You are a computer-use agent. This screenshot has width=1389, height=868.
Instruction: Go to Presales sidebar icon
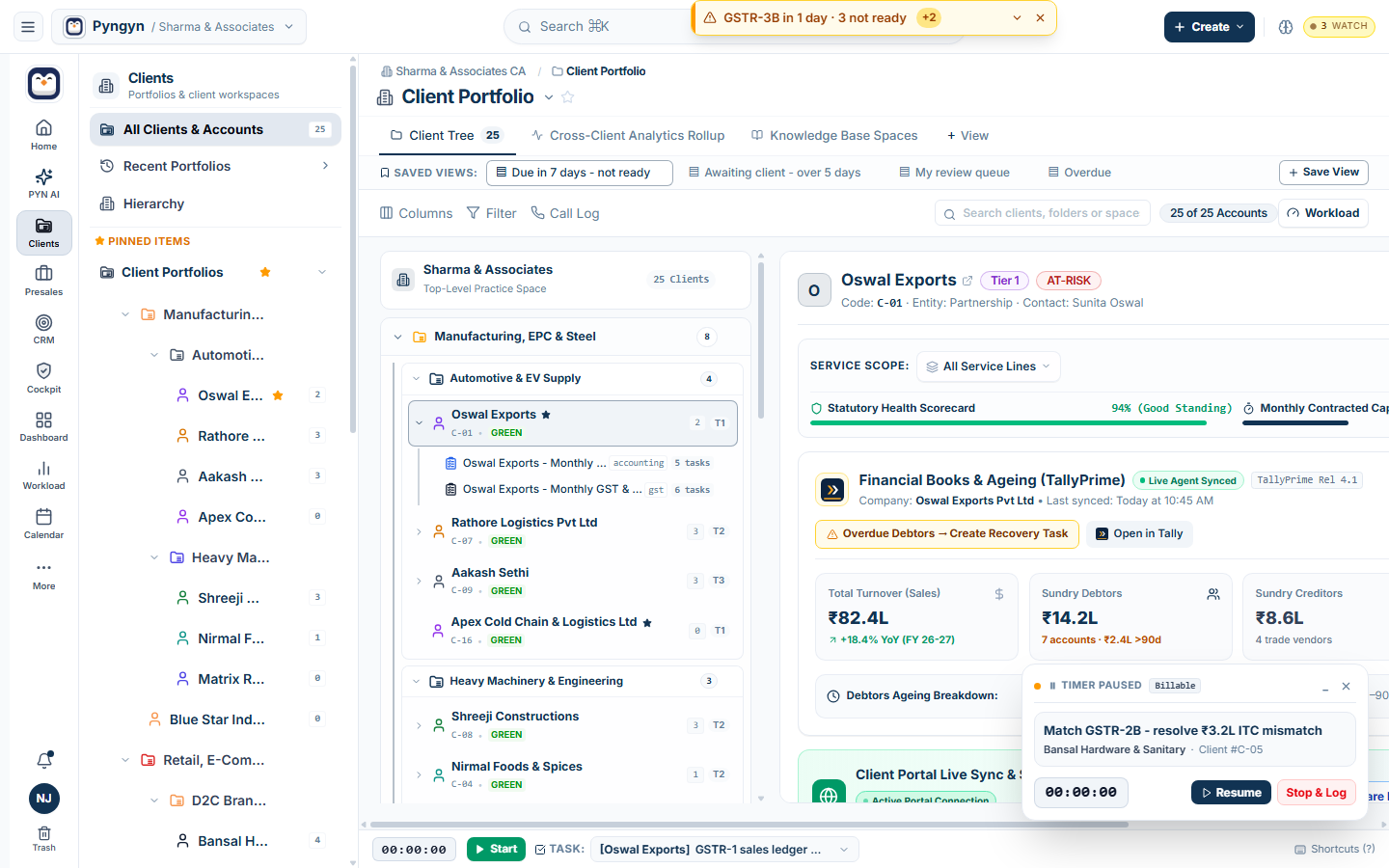tap(43, 281)
